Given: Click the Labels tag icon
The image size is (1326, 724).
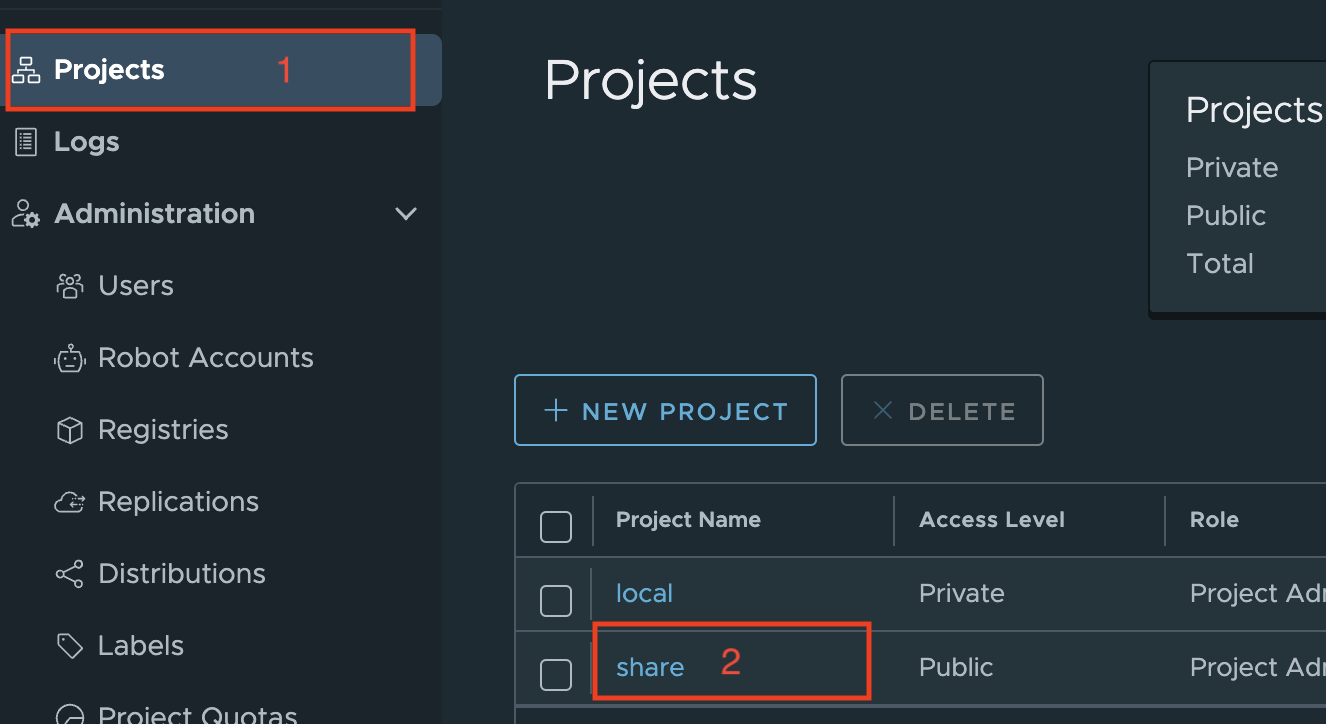Looking at the screenshot, I should (70, 646).
